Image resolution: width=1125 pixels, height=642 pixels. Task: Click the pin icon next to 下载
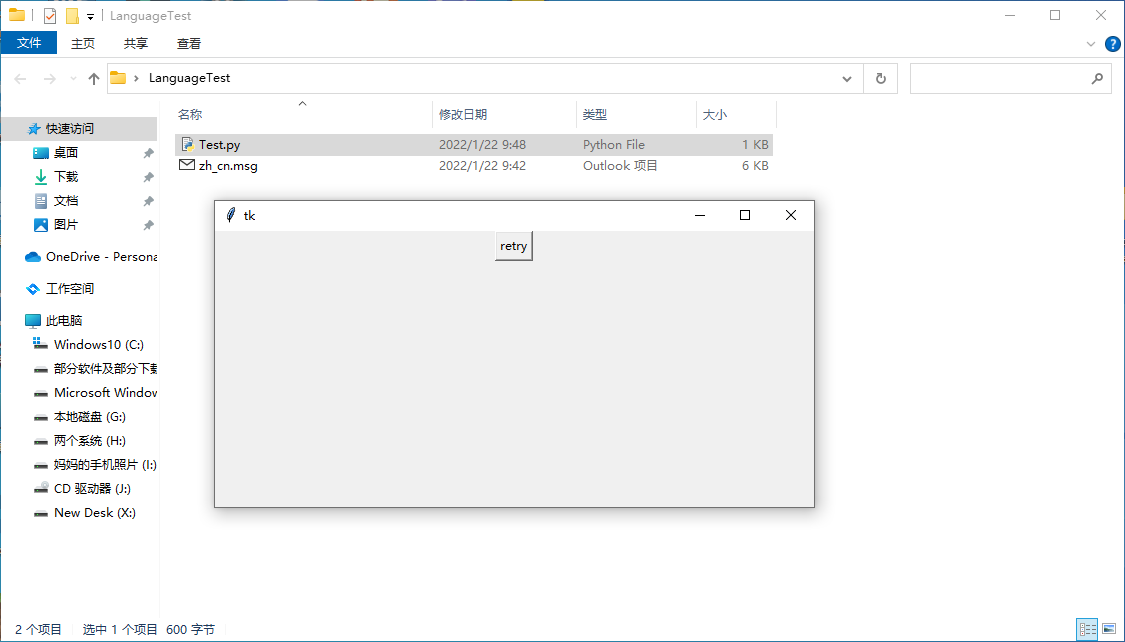[x=149, y=177]
